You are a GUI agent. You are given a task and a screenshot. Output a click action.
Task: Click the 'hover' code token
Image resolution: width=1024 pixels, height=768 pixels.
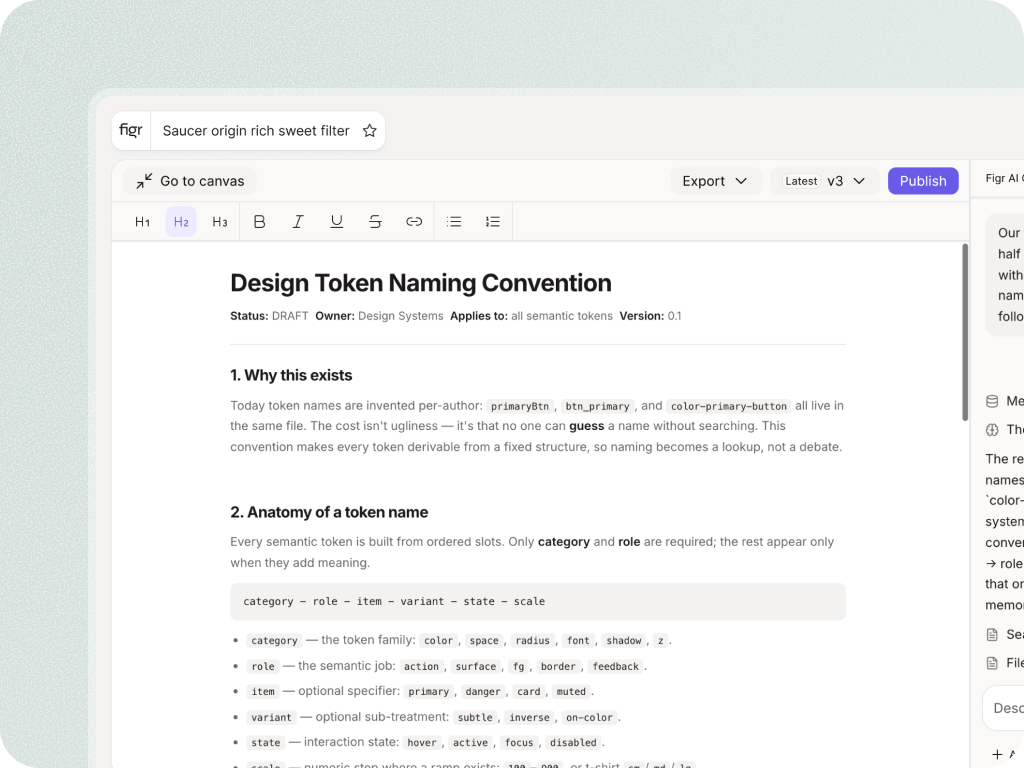click(x=422, y=743)
